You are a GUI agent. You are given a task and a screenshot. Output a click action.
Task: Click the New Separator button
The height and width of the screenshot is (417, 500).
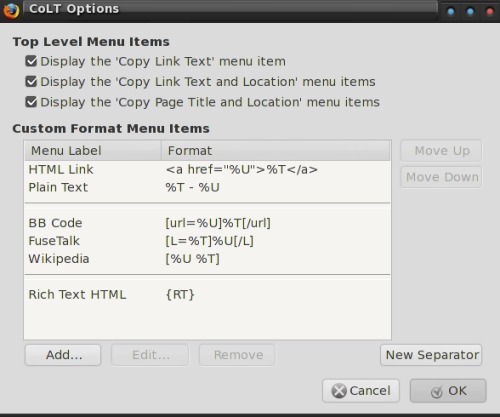pyautogui.click(x=431, y=355)
